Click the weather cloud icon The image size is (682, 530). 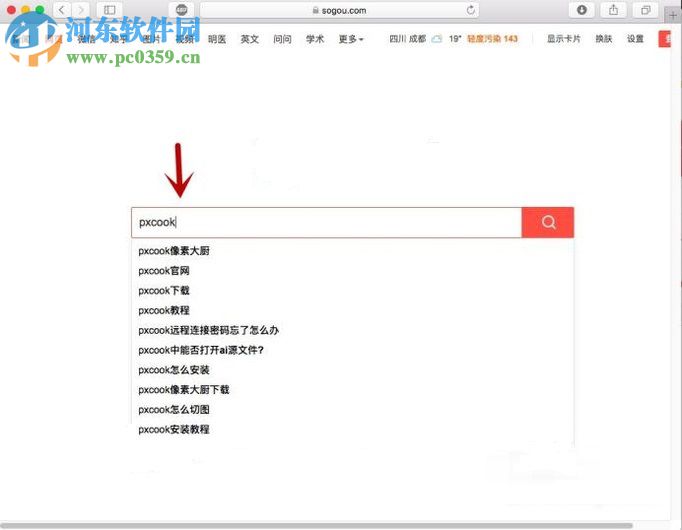point(436,39)
